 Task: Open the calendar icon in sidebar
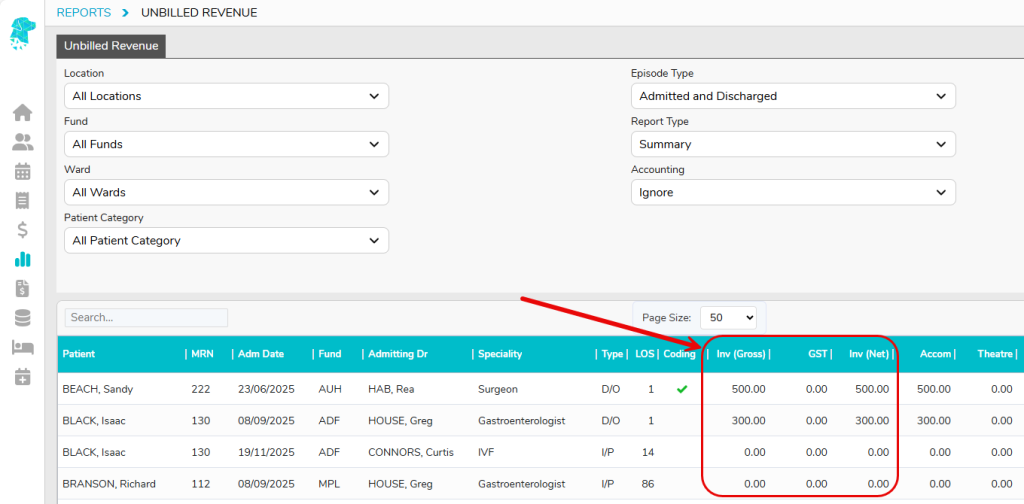pos(22,171)
